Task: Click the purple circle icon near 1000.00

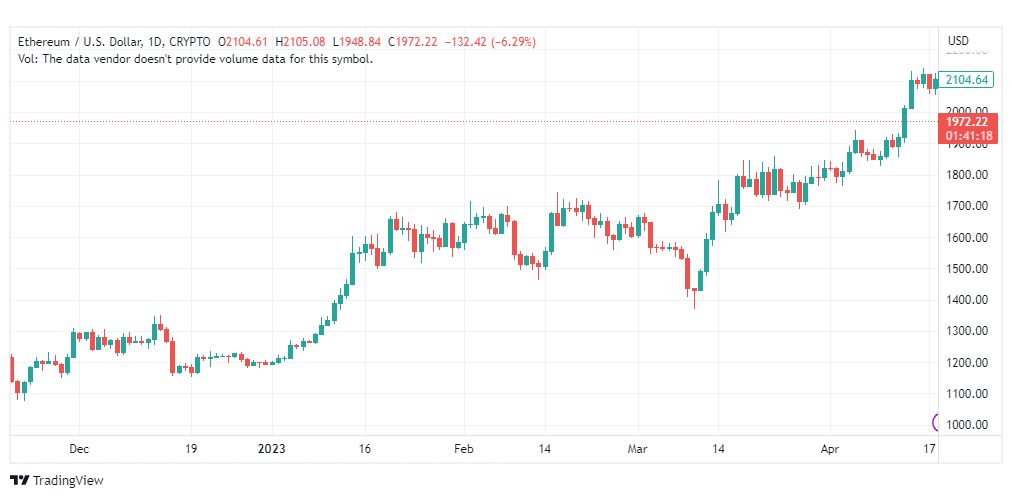Action: tap(936, 423)
